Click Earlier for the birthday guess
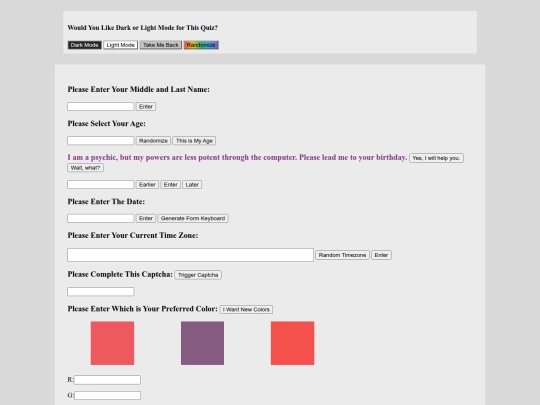The image size is (540, 405). 147,185
